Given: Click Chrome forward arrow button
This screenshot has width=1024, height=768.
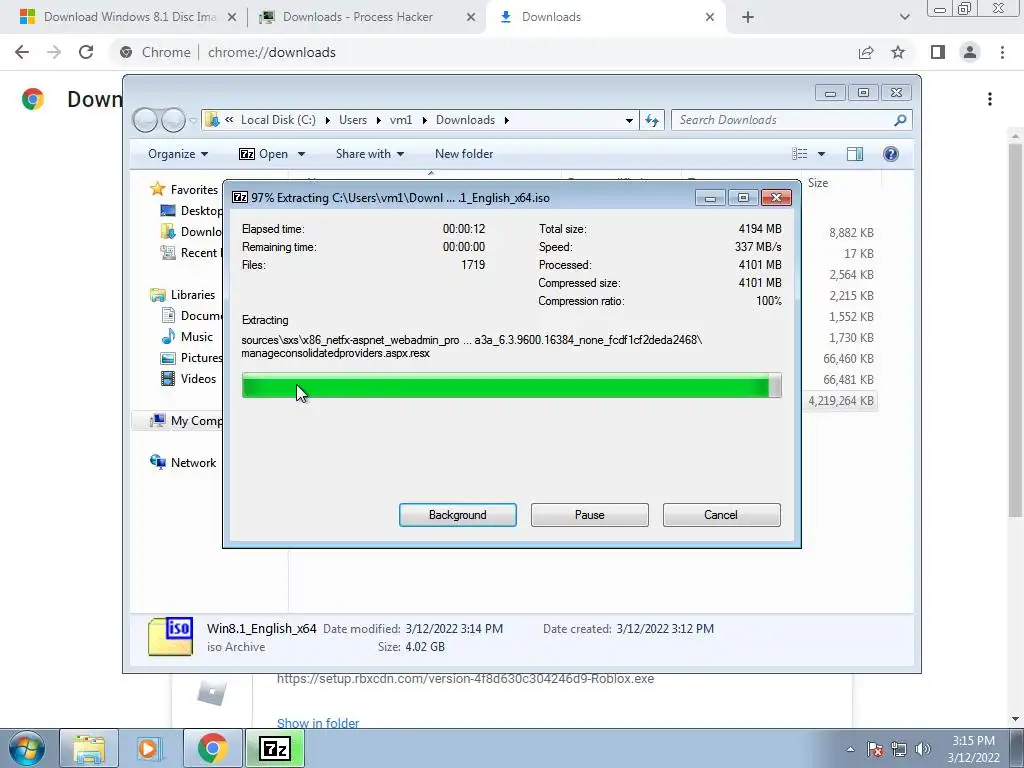Looking at the screenshot, I should coord(54,52).
